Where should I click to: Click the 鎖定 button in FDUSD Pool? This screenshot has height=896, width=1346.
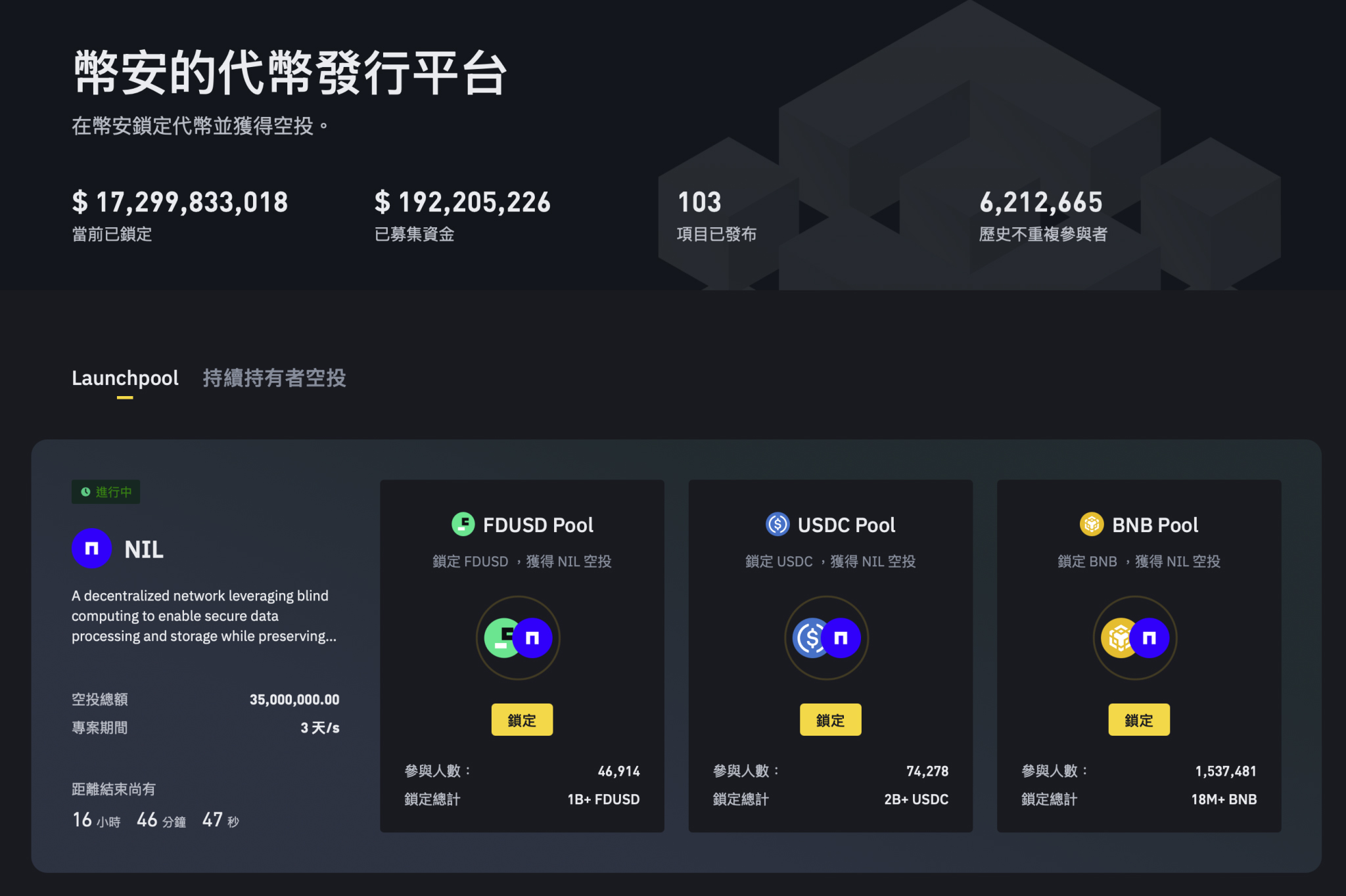522,720
